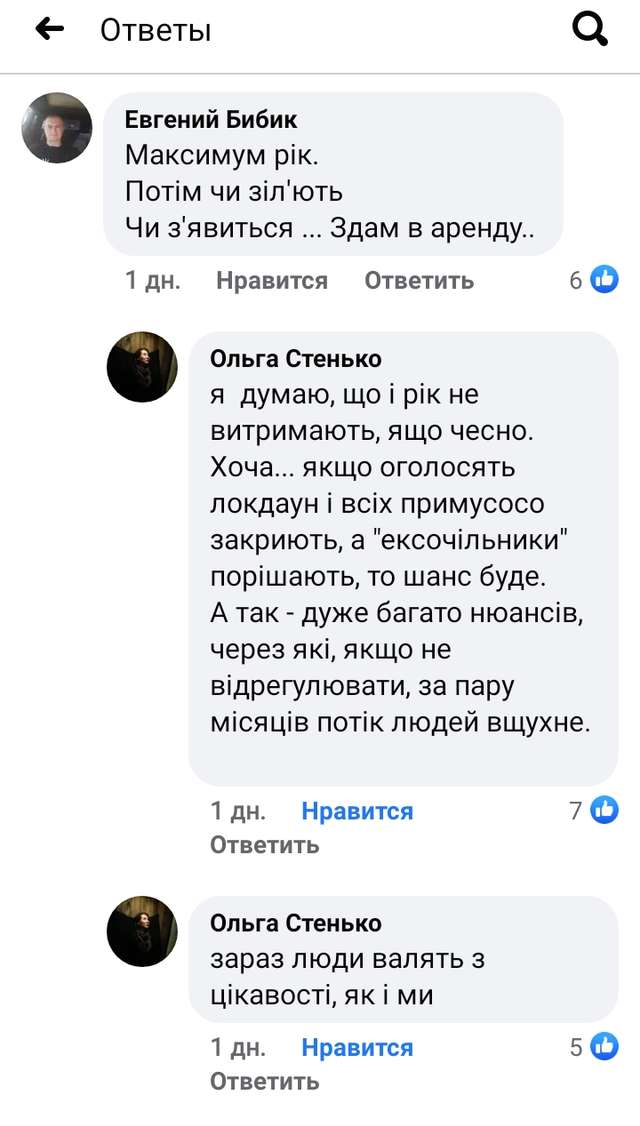Click like reaction icon with count 6
This screenshot has height=1126, width=640.
pyautogui.click(x=604, y=280)
